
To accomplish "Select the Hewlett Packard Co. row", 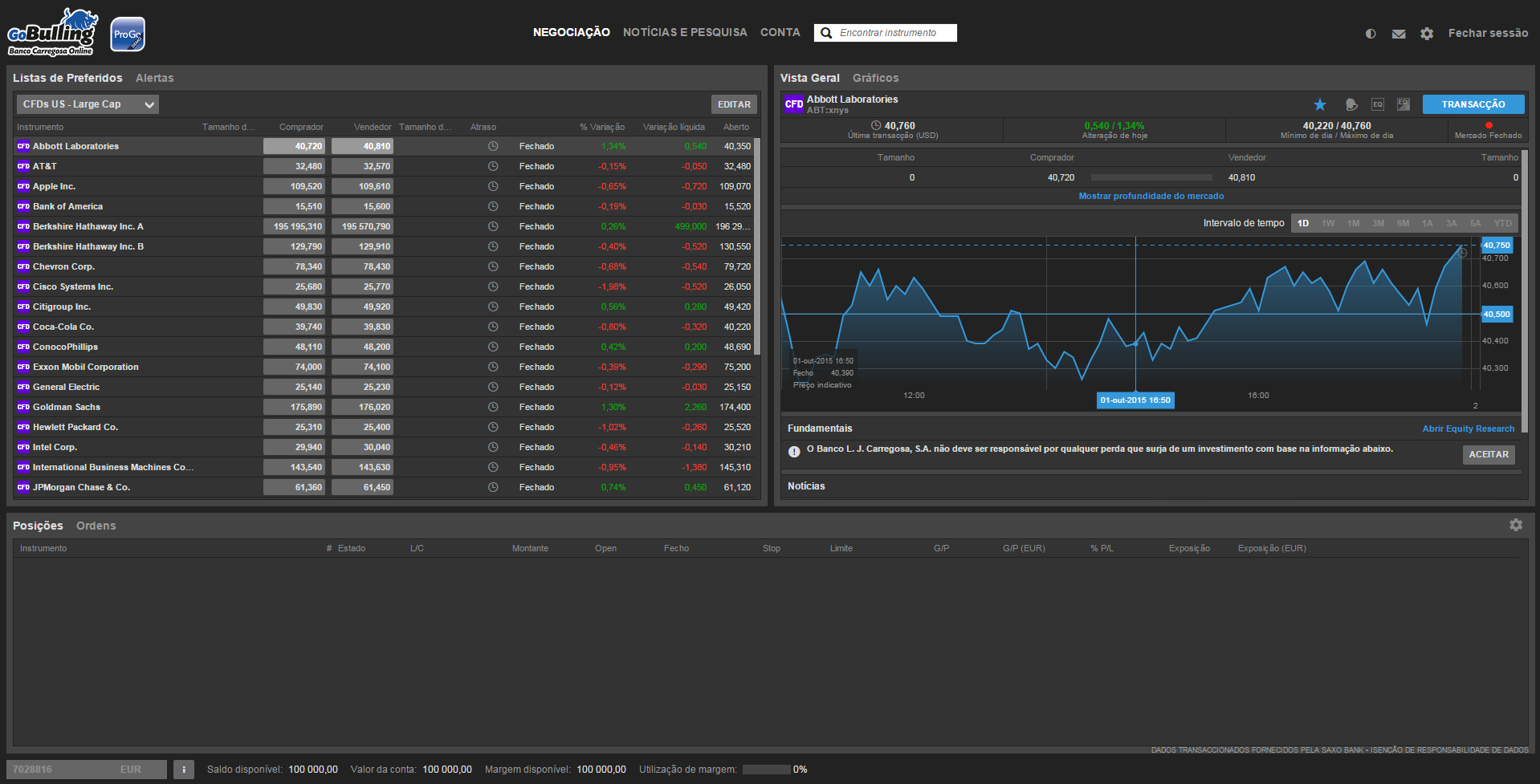I will coord(384,427).
